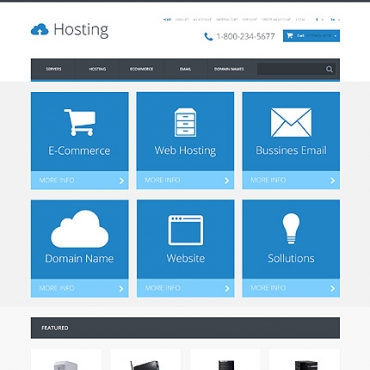Click More Info under Website
The height and width of the screenshot is (370, 370).
point(163,288)
